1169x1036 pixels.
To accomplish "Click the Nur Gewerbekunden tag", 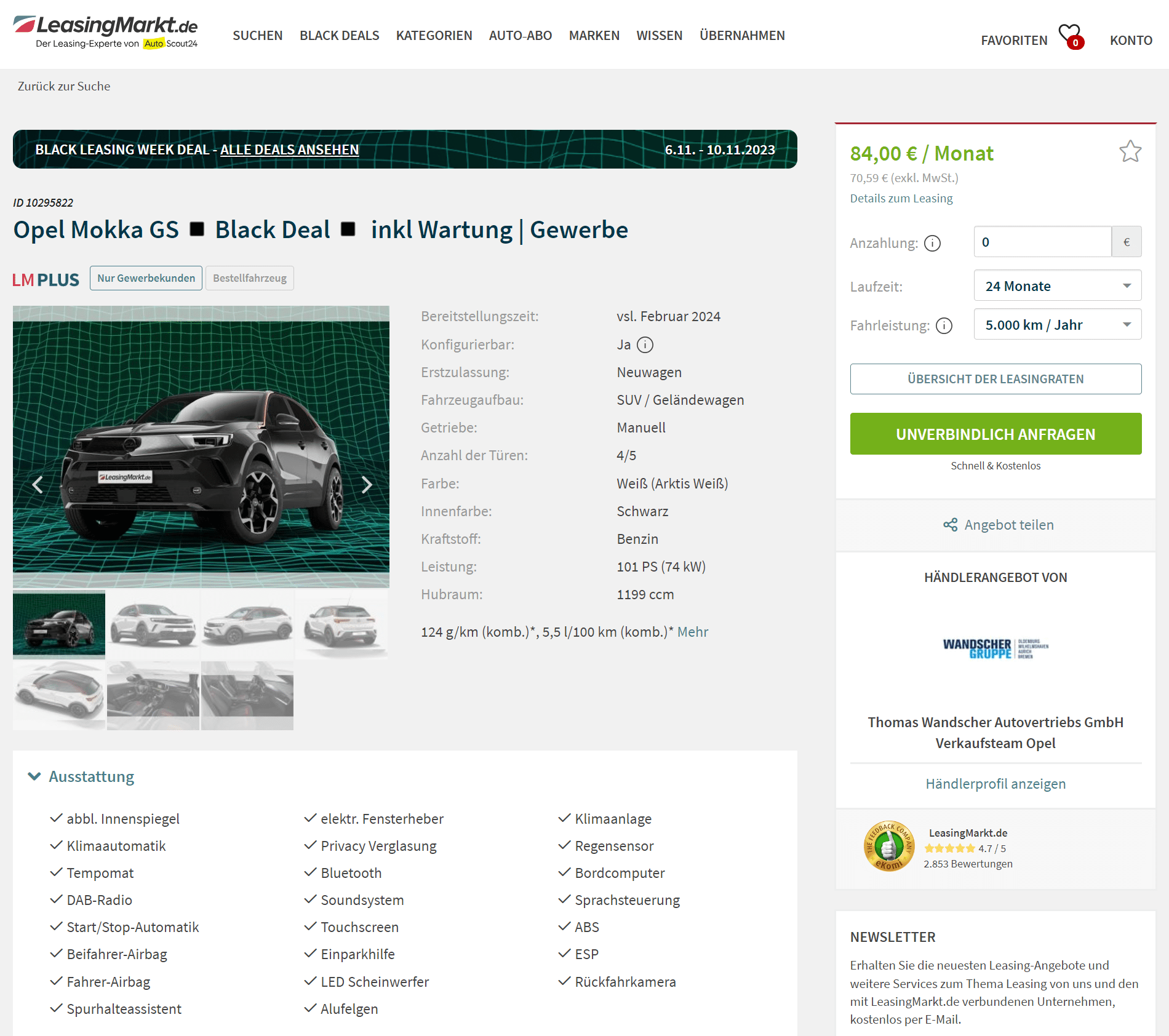I will pyautogui.click(x=146, y=278).
